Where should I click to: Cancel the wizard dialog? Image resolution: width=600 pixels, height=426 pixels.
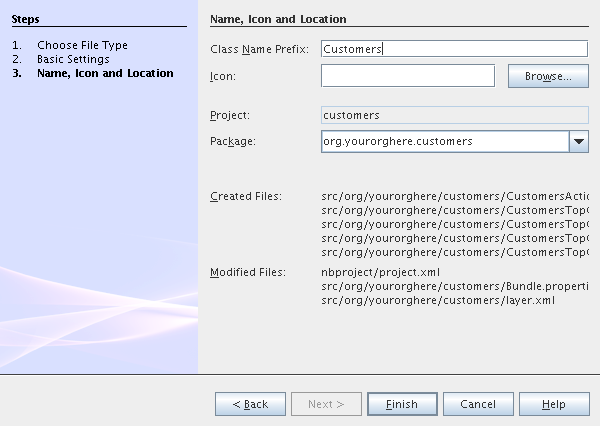pos(478,404)
